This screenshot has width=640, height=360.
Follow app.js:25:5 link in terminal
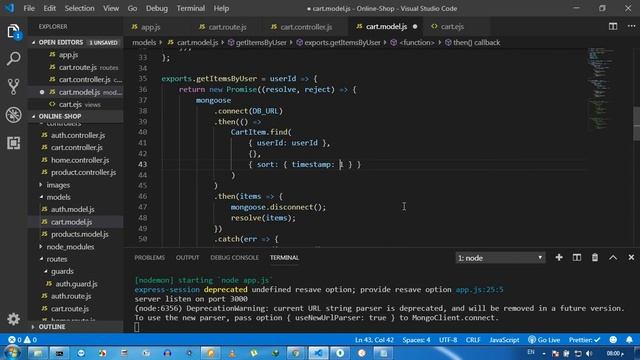point(479,289)
